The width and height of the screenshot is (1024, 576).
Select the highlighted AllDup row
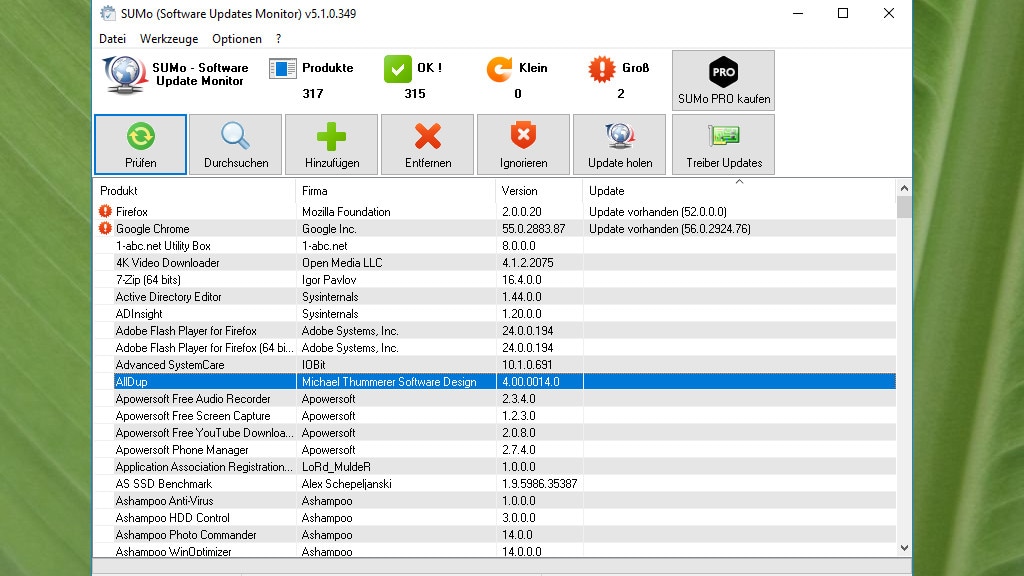(x=495, y=381)
